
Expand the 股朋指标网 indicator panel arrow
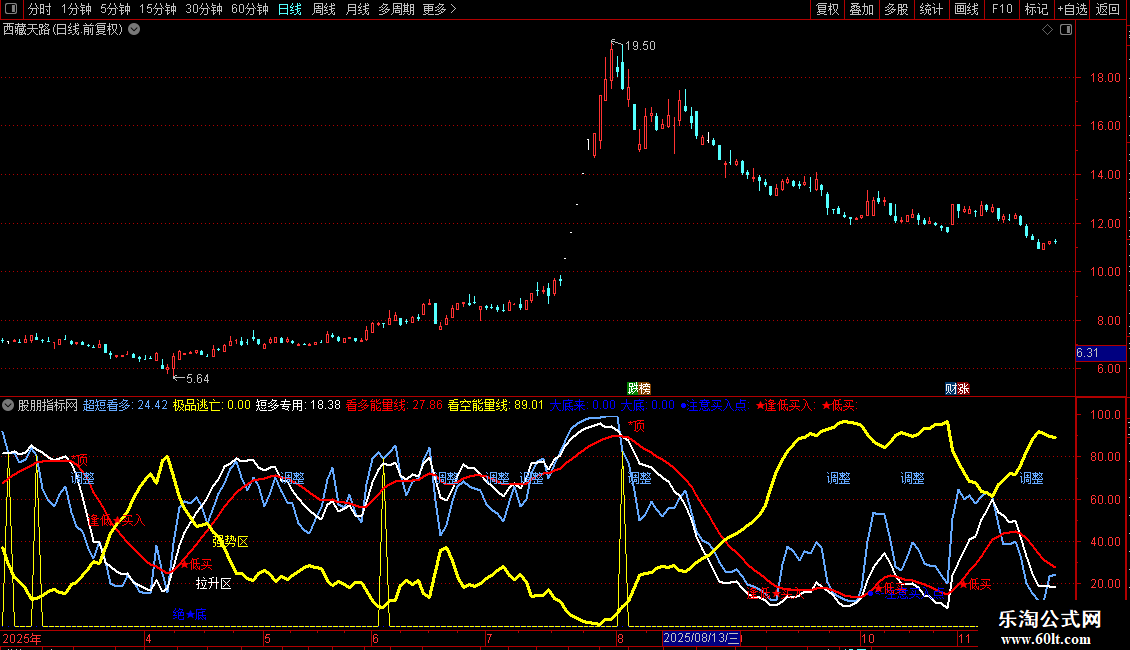8,405
